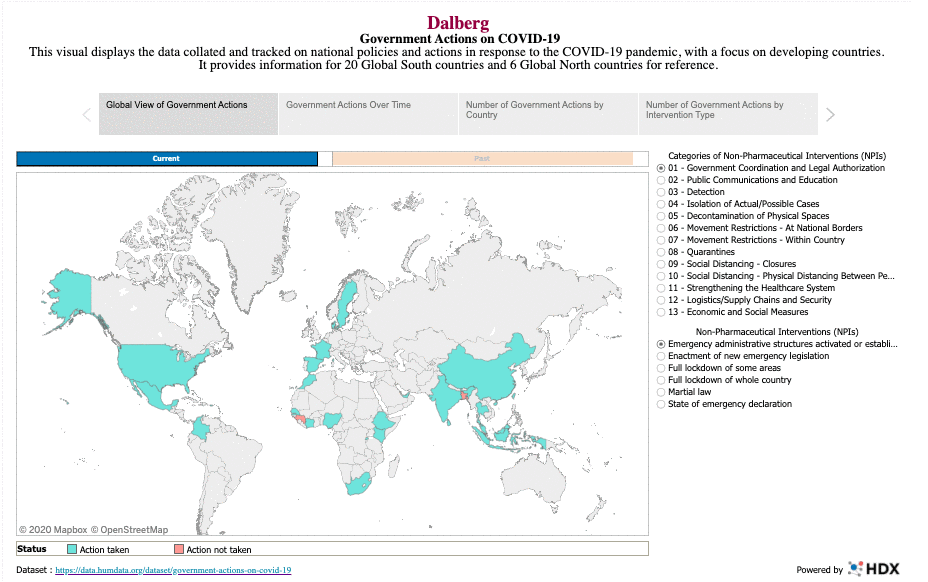The width and height of the screenshot is (928, 582).
Task: Click the HDX logo icon
Action: tap(857, 569)
